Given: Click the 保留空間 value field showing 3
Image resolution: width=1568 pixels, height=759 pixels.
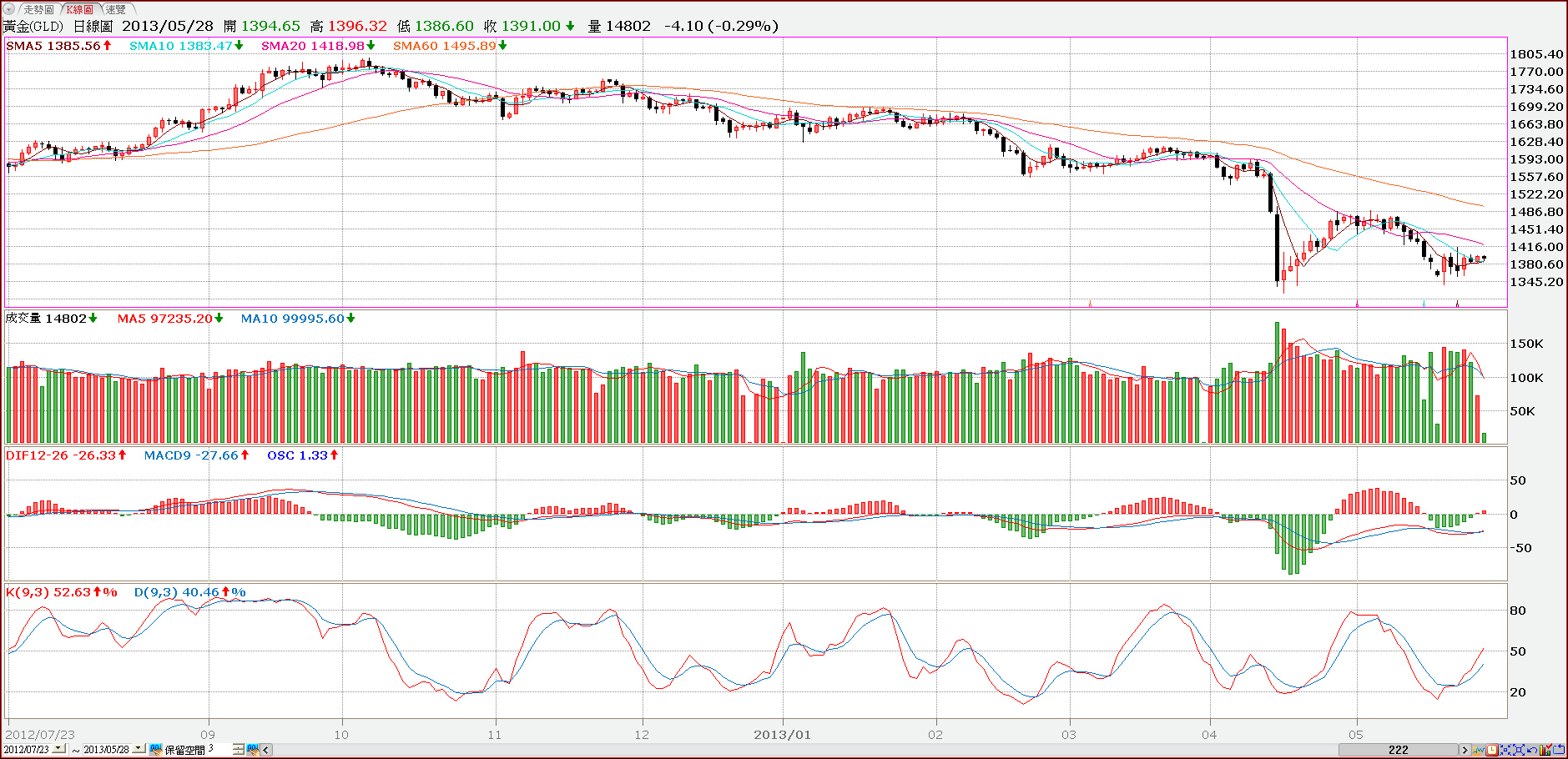Looking at the screenshot, I should (x=219, y=749).
